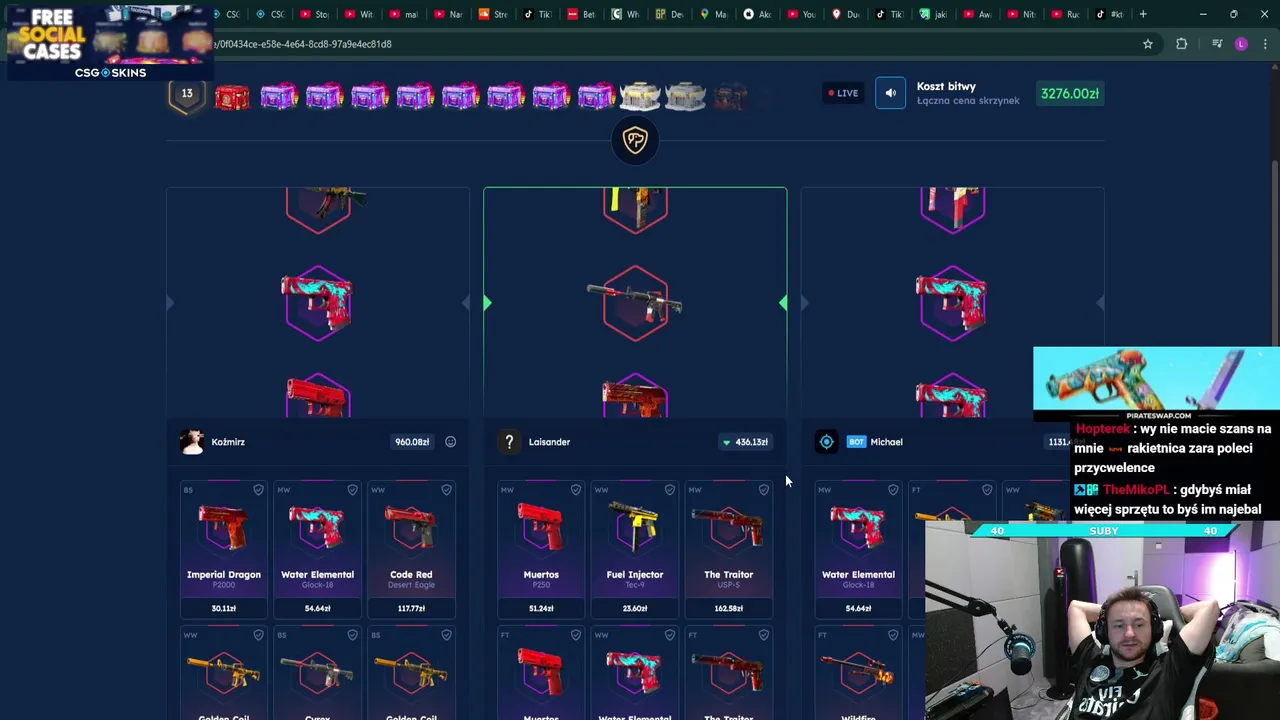Screen dimensions: 1280x720
Task: Click the TheMikoPL chat username
Action: [1135, 490]
